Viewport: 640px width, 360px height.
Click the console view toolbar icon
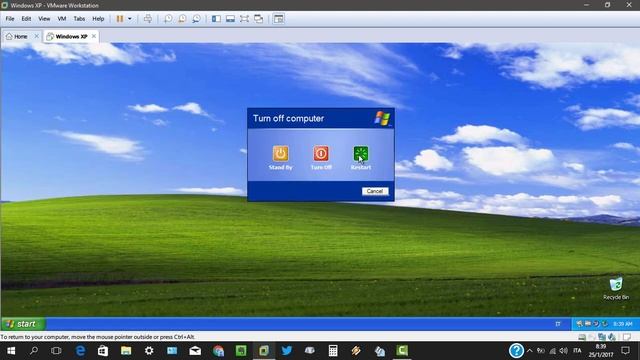tap(279, 19)
